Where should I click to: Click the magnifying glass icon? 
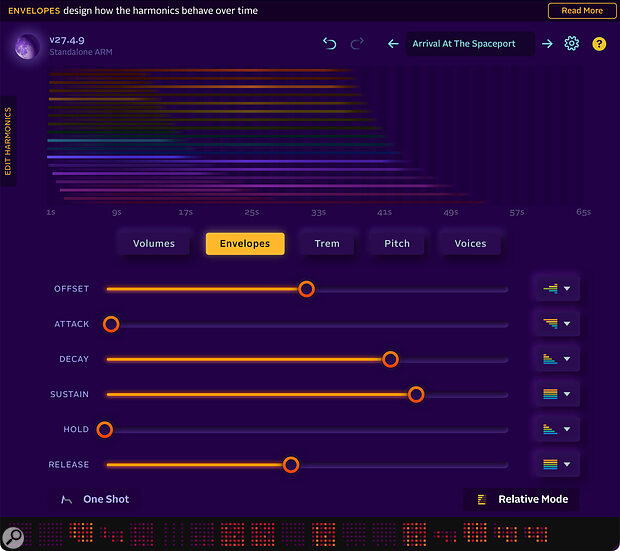point(13,537)
